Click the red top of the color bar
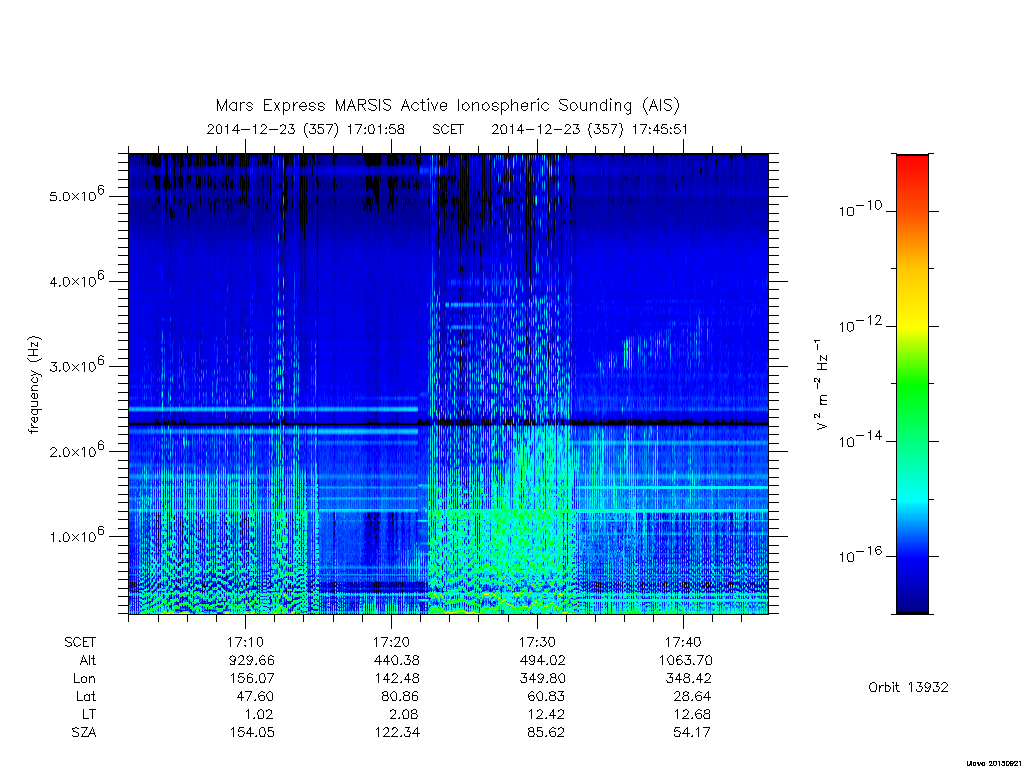 (x=912, y=167)
